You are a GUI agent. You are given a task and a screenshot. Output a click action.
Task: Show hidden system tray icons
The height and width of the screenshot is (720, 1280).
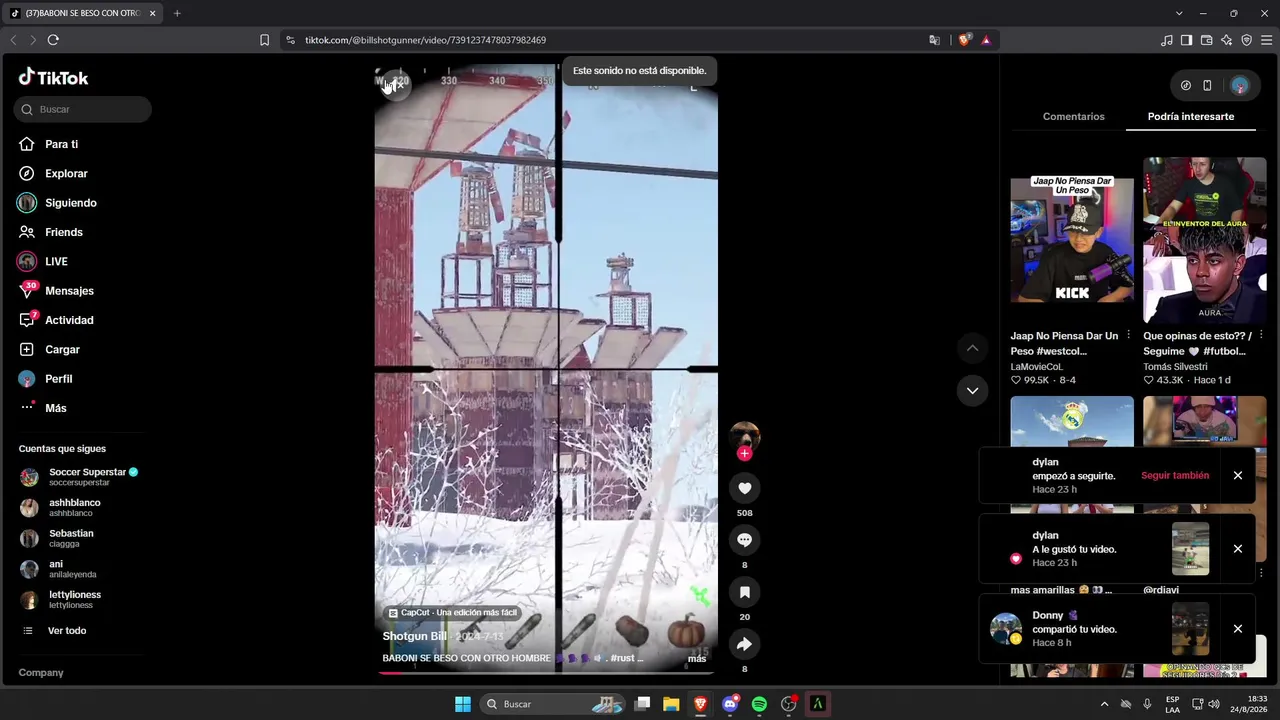click(x=1104, y=704)
